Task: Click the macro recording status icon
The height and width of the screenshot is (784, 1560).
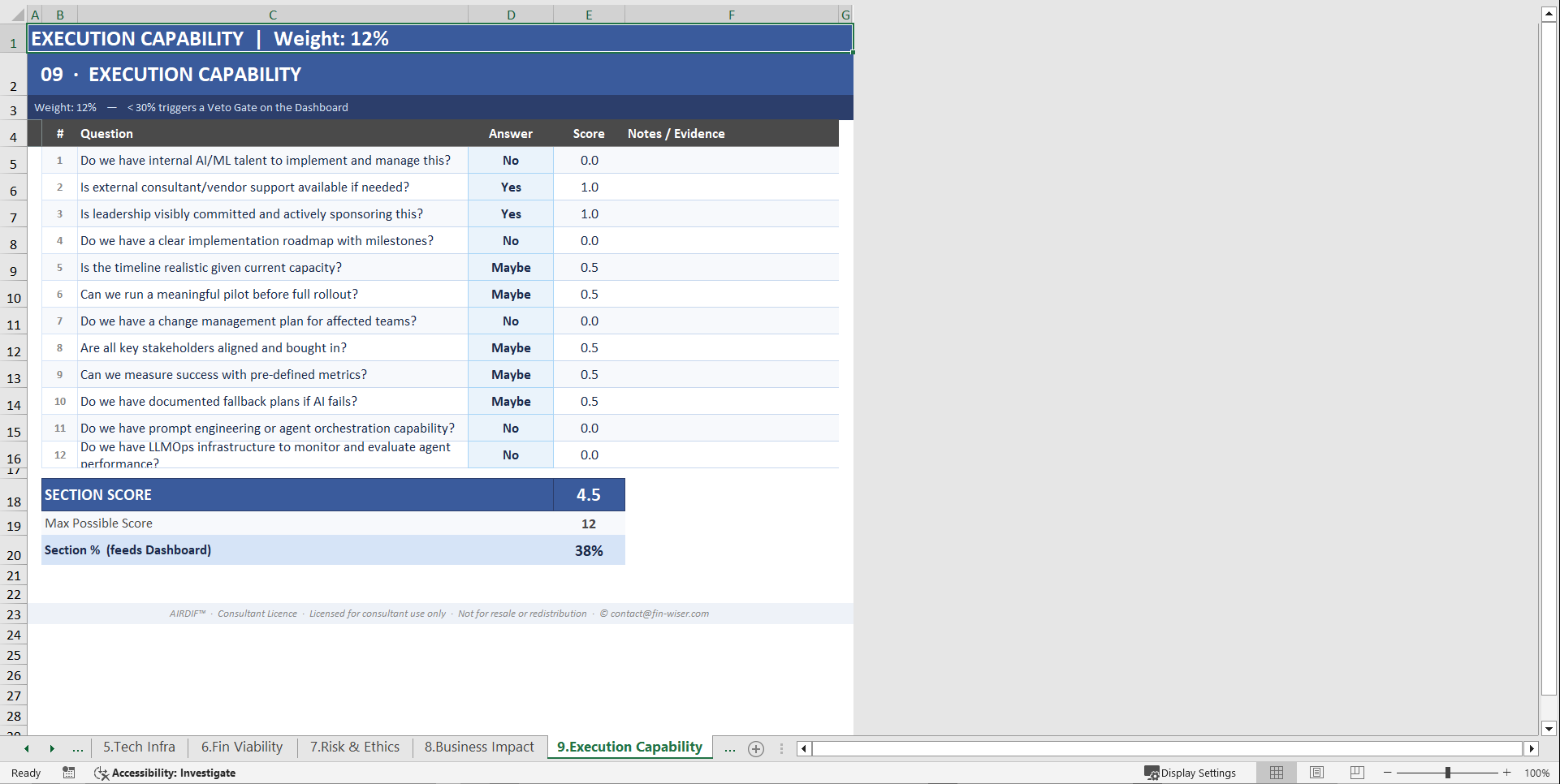Action: pos(69,773)
